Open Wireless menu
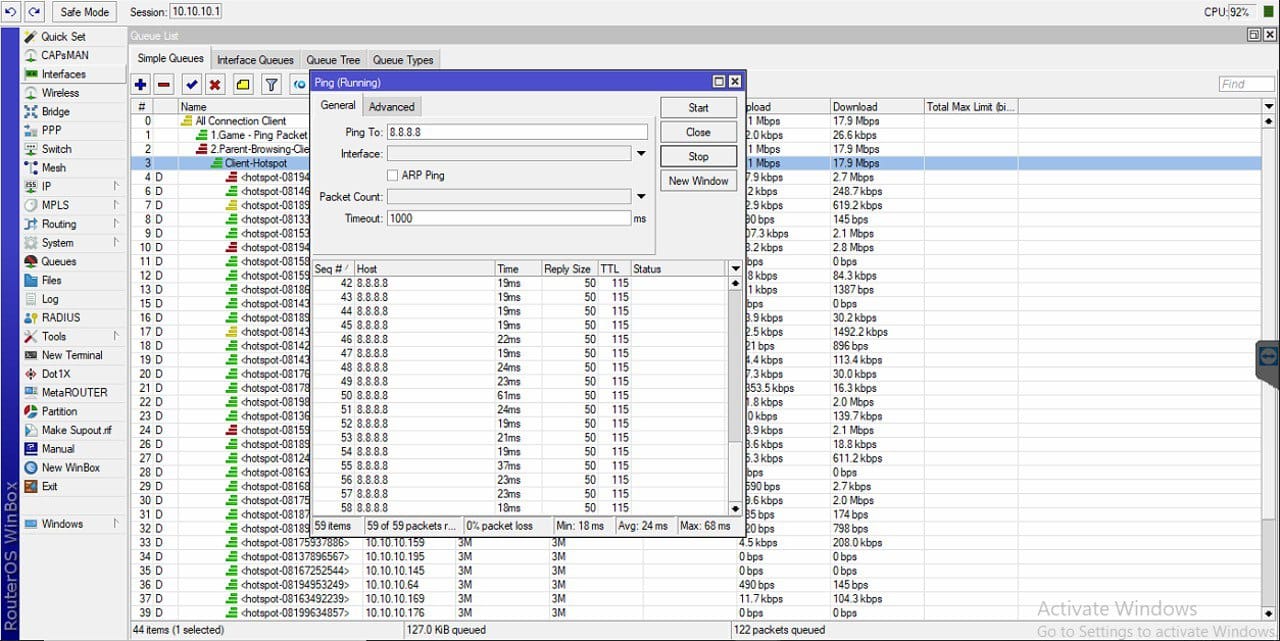 click(x=60, y=93)
